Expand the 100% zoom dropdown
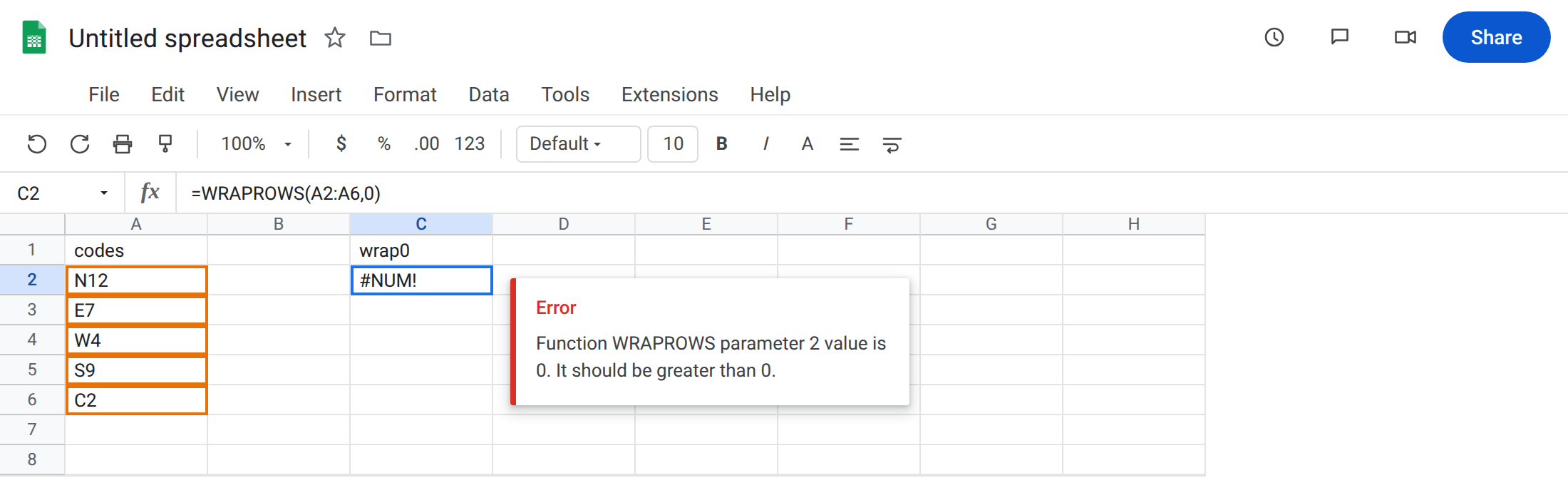This screenshot has width=1568, height=488. pos(257,144)
